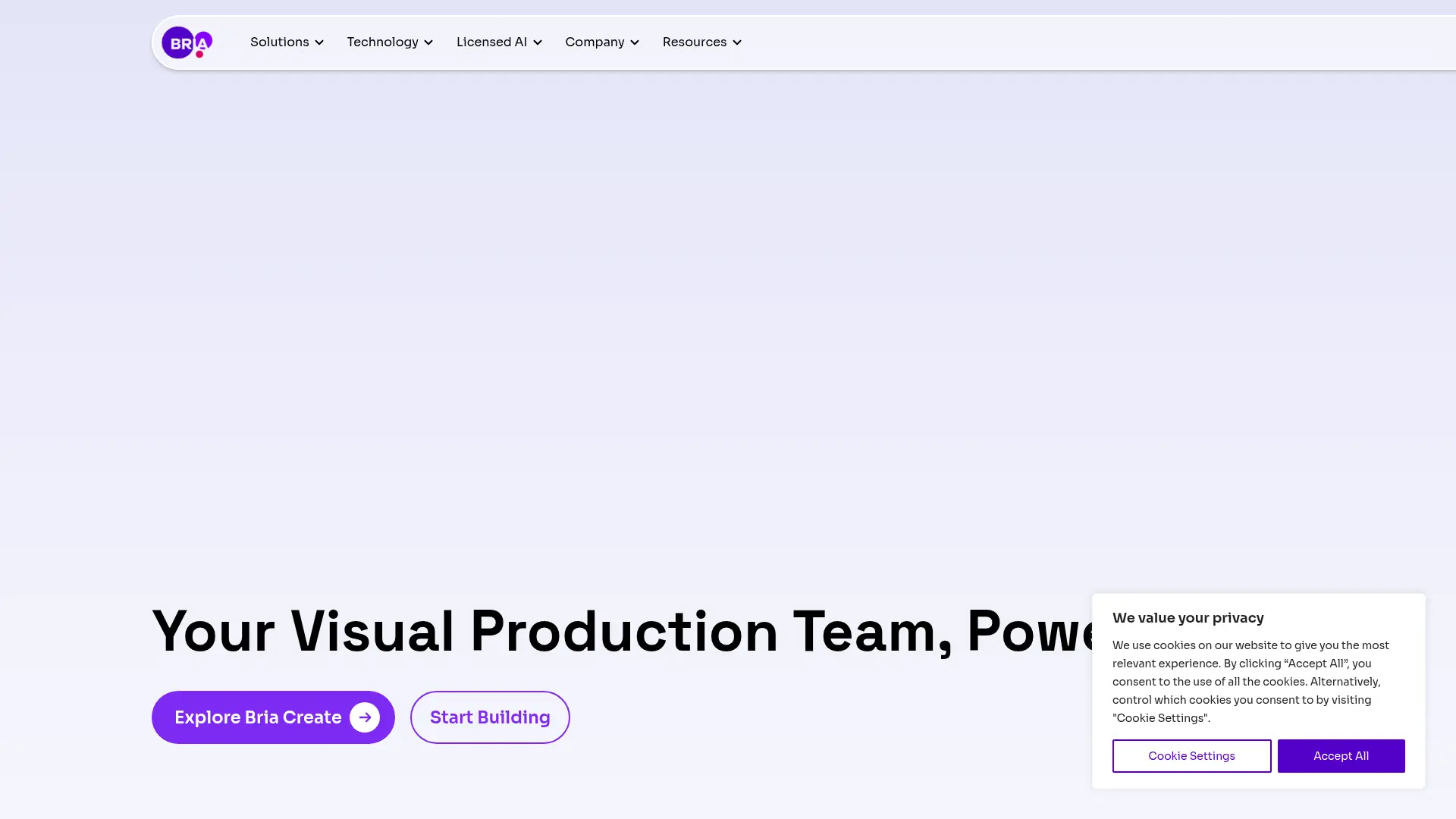
Task: Expand the chevron next to Licensed AI
Action: (538, 42)
